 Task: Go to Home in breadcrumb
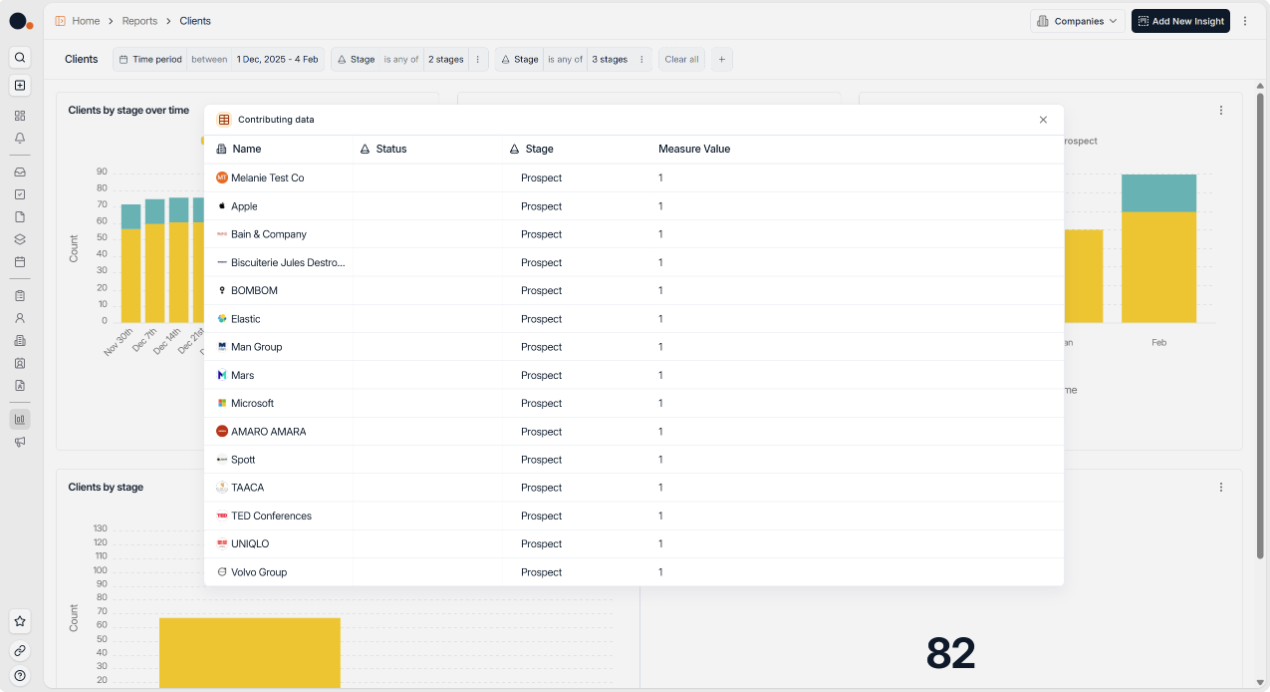(x=86, y=21)
